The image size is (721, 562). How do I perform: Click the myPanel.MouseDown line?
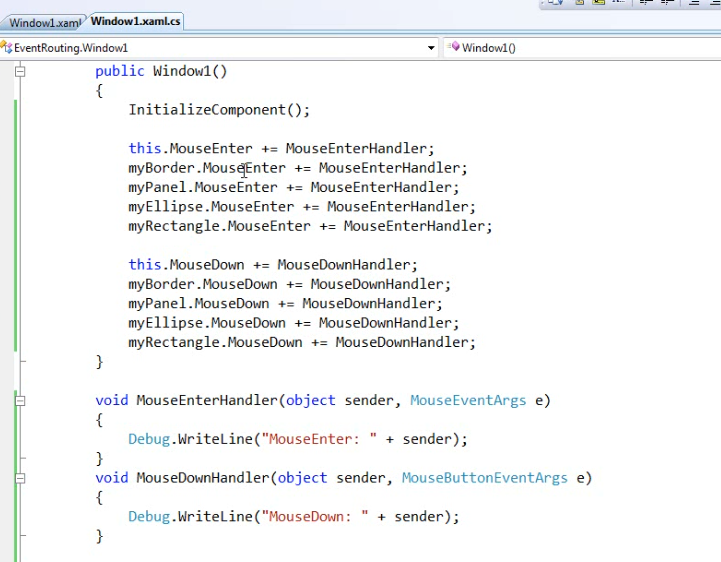285,304
